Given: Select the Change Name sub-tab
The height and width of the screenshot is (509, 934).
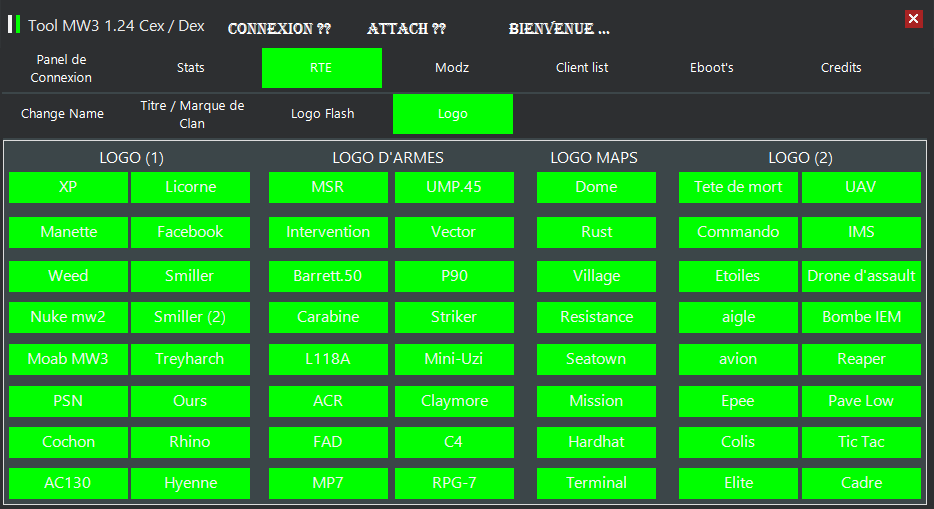Looking at the screenshot, I should (62, 114).
